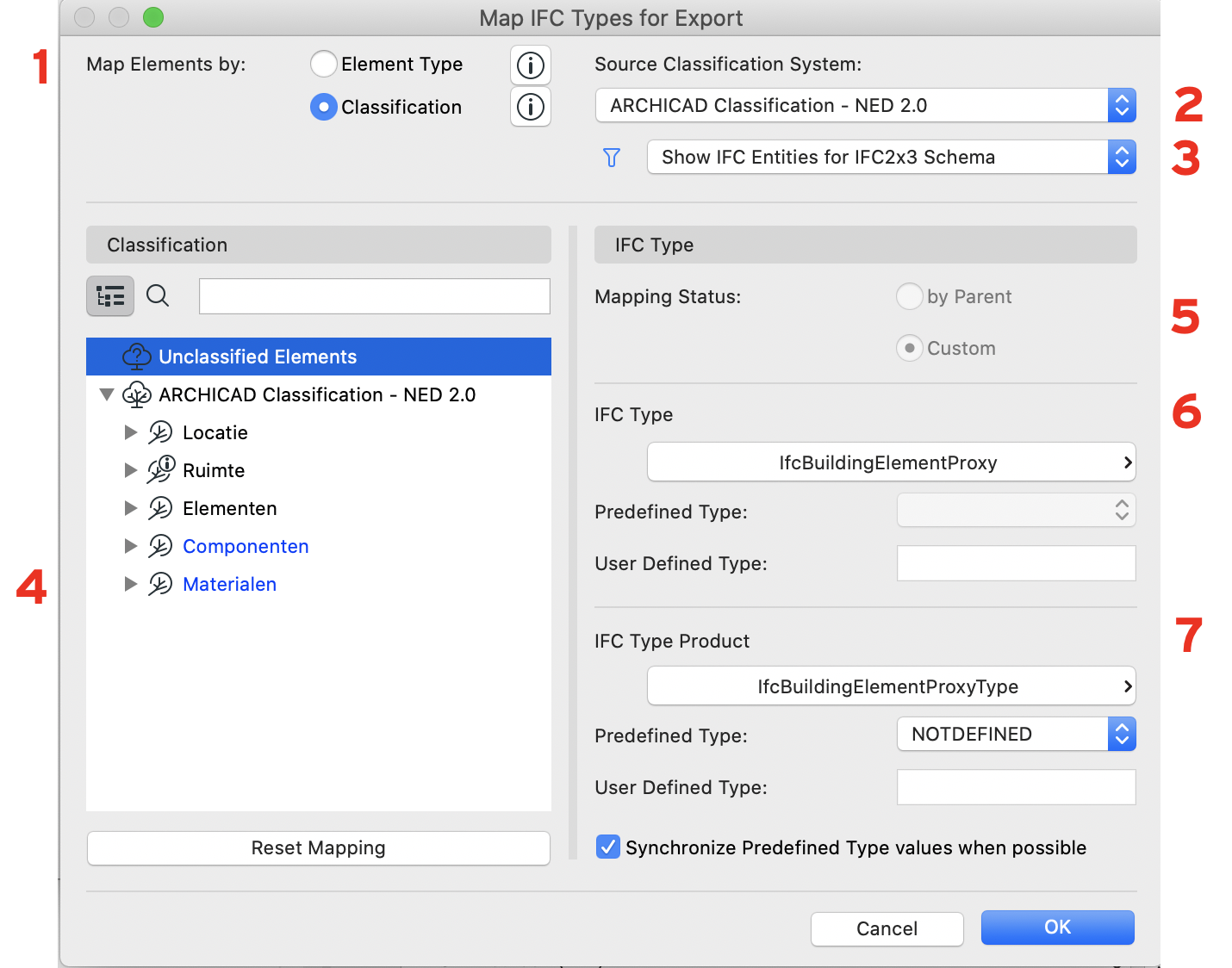Expand the Materialen branch
This screenshot has height=968, width=1232.
131,584
